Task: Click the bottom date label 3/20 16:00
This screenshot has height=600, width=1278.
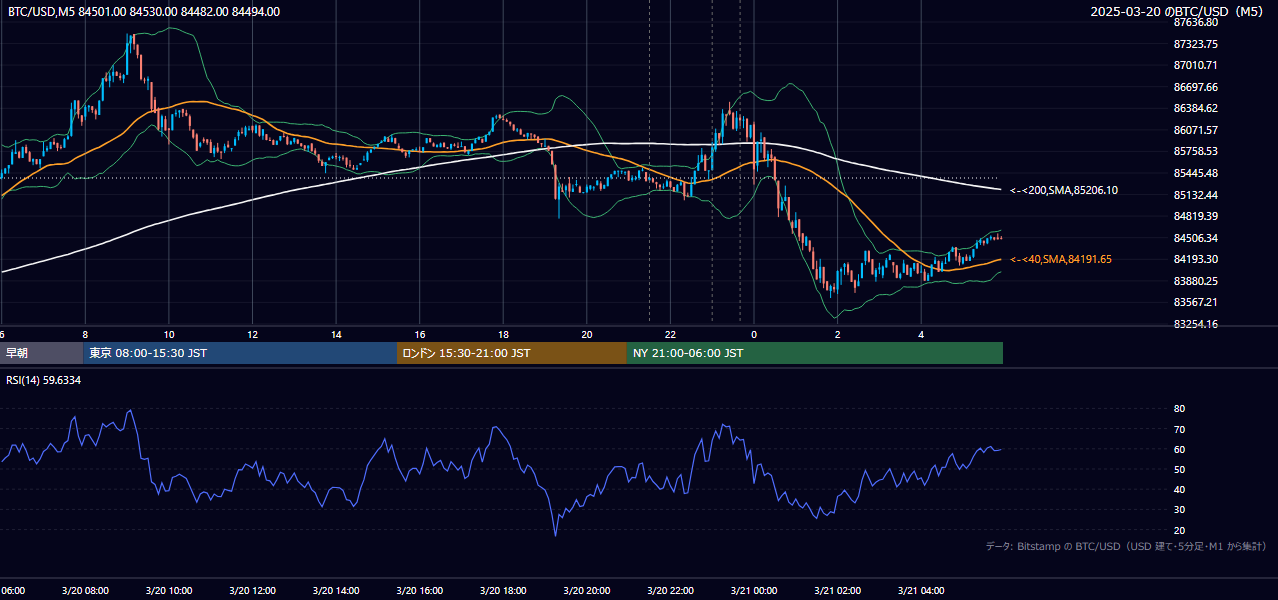Action: click(x=420, y=591)
